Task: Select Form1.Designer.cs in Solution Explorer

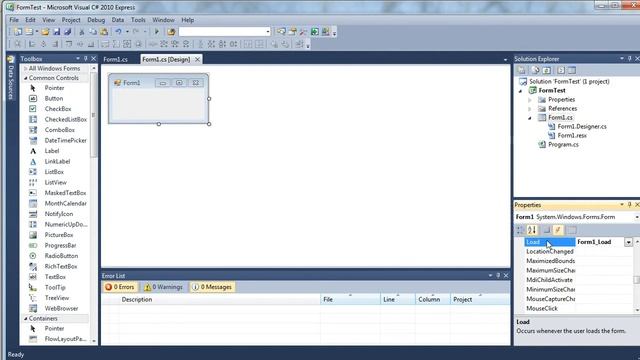Action: coord(582,127)
